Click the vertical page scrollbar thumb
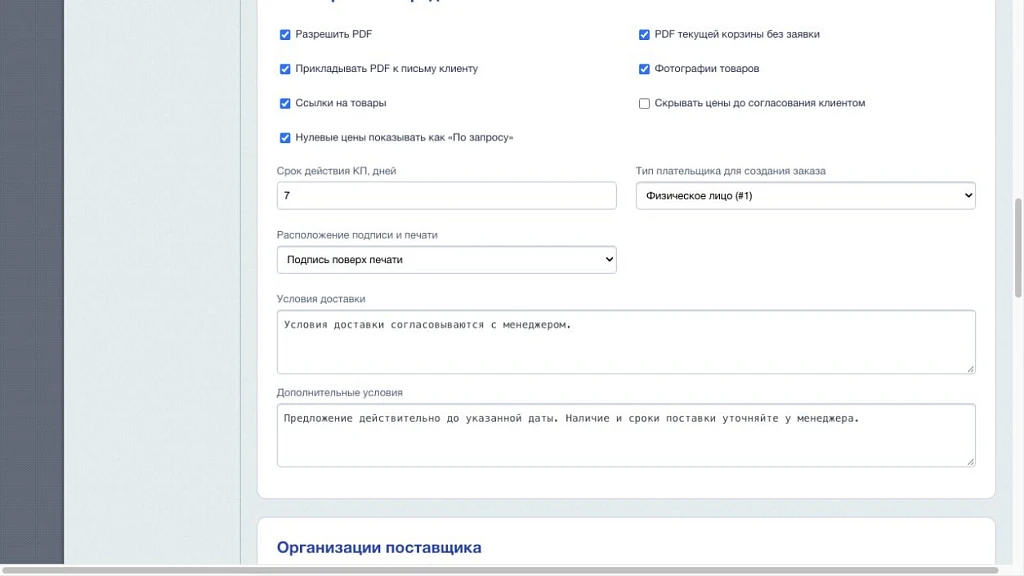1024x576 pixels. pyautogui.click(x=1017, y=248)
